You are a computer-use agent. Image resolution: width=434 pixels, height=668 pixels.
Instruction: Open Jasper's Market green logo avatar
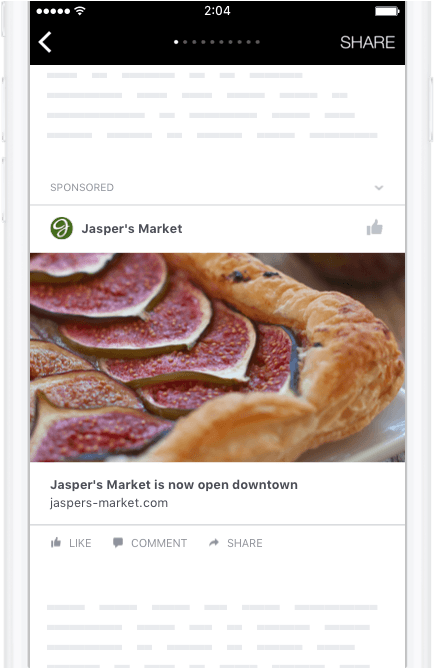pyautogui.click(x=61, y=228)
